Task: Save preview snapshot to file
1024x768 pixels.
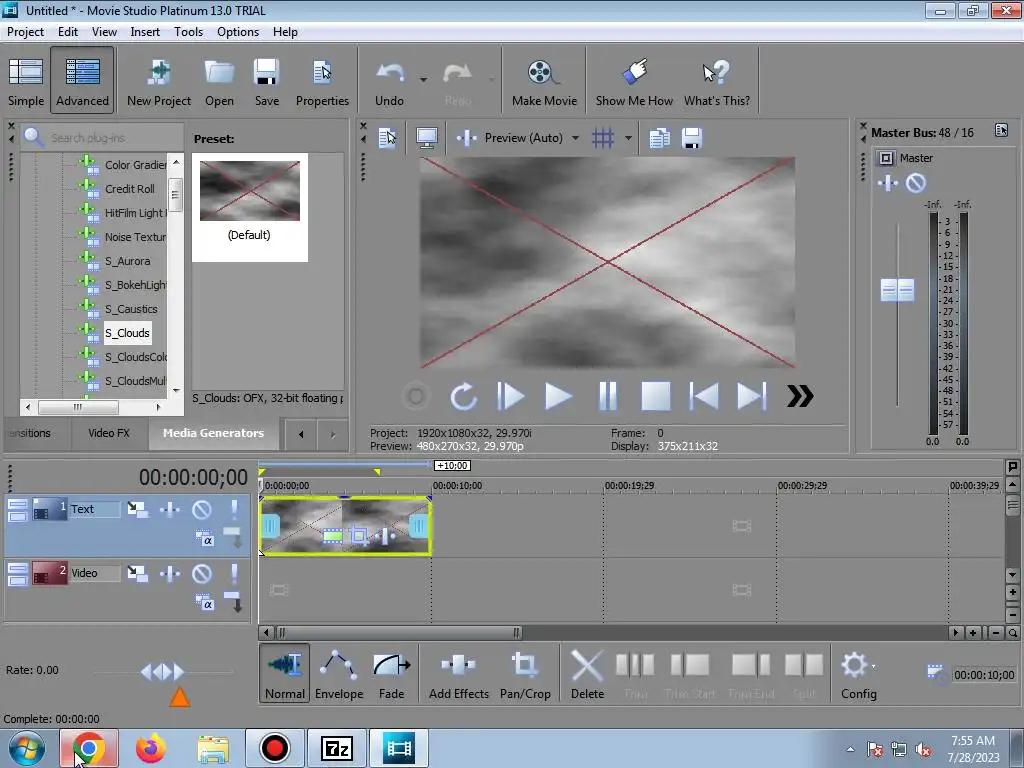Action: (692, 138)
